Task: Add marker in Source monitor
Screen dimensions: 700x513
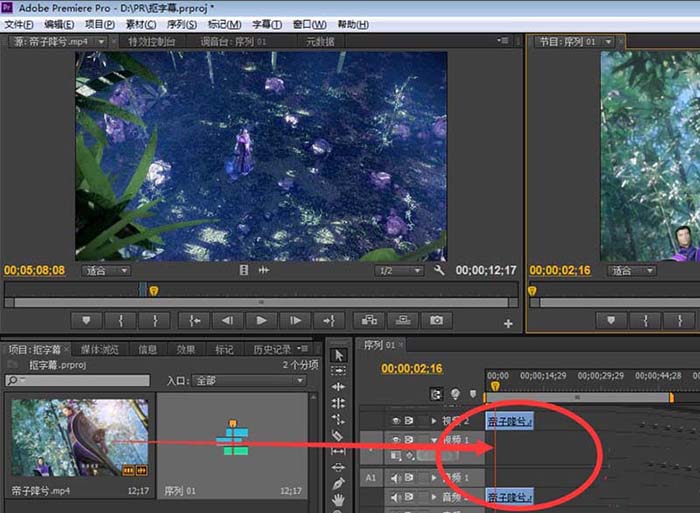Action: 87,321
